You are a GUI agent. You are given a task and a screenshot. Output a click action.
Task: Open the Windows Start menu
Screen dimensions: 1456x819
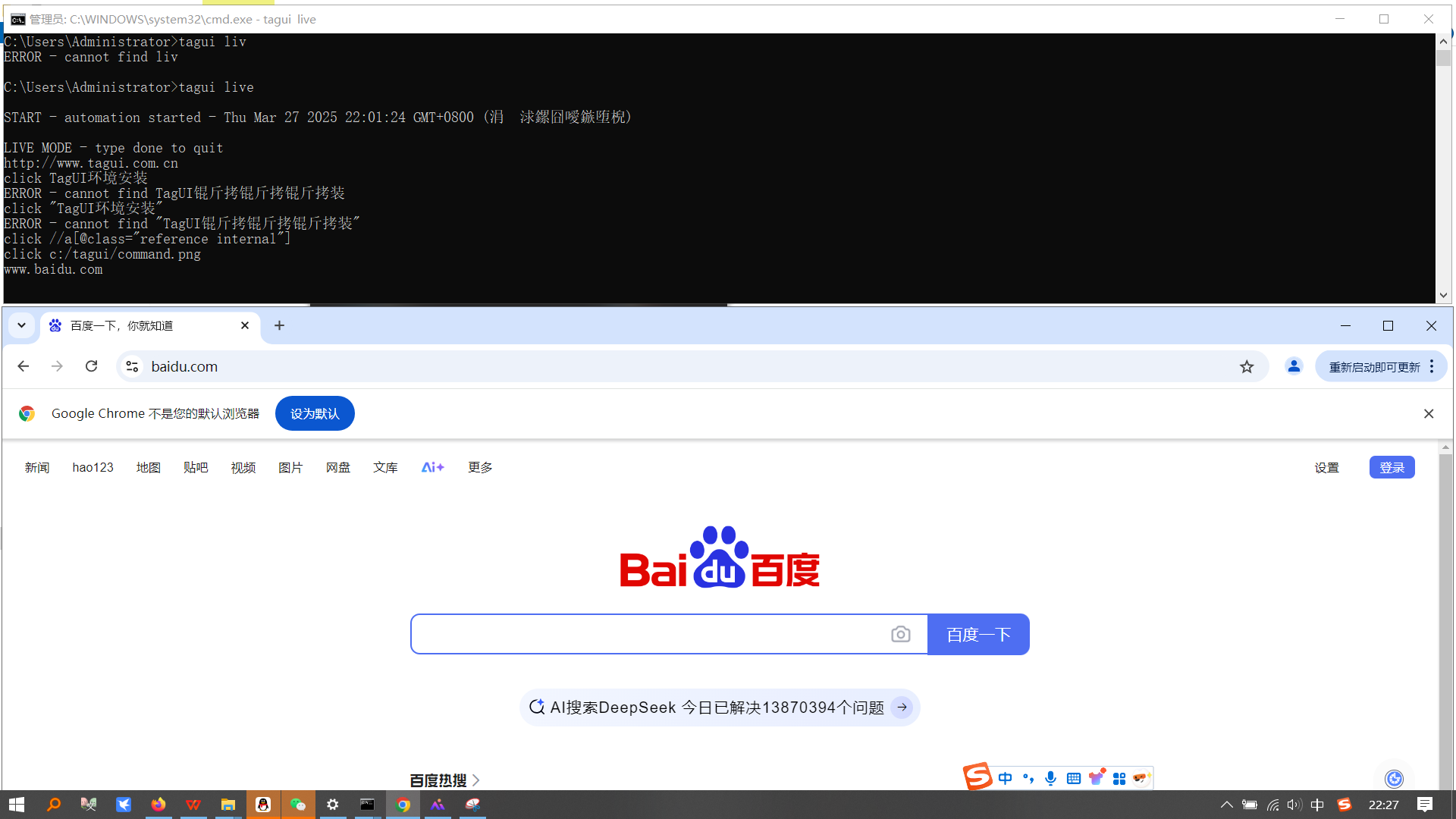(x=17, y=805)
